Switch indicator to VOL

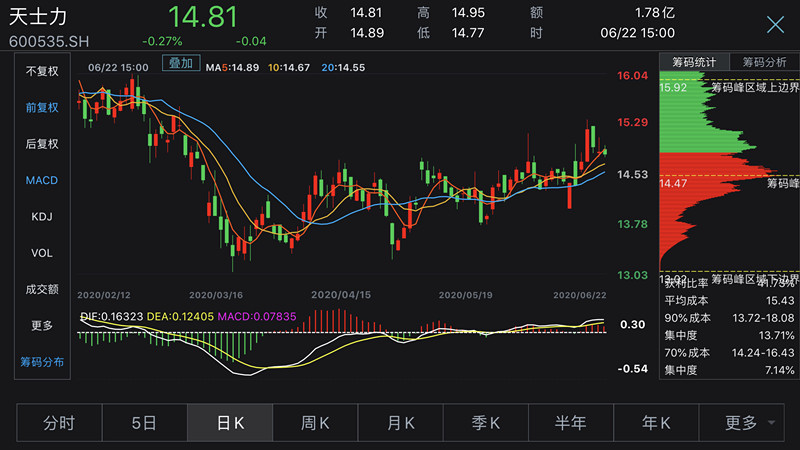[42, 253]
